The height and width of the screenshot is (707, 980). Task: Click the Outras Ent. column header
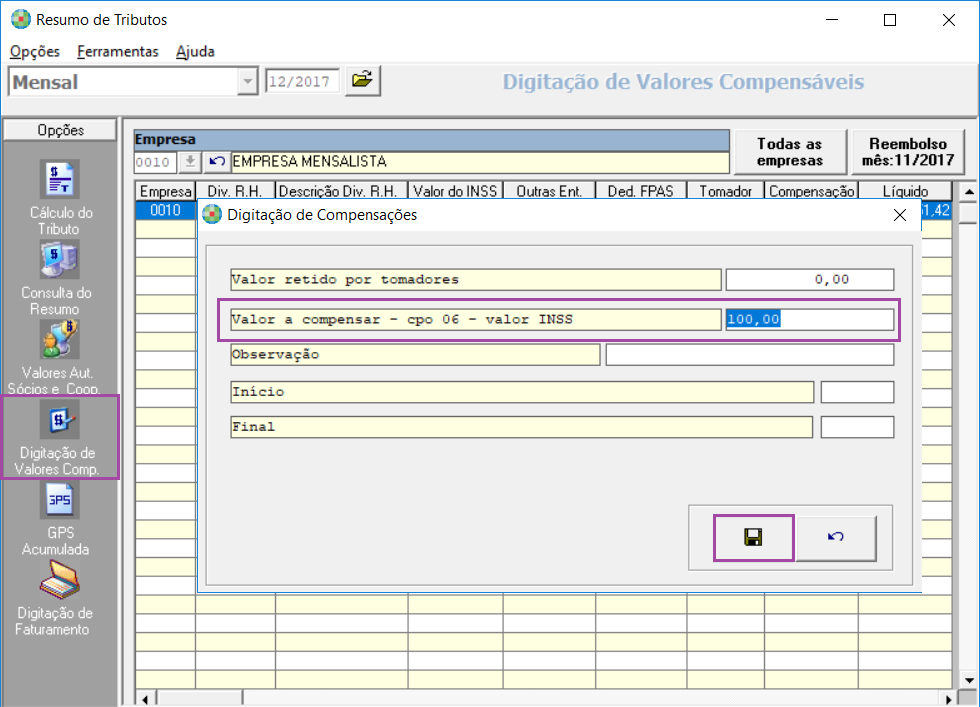pos(549,191)
